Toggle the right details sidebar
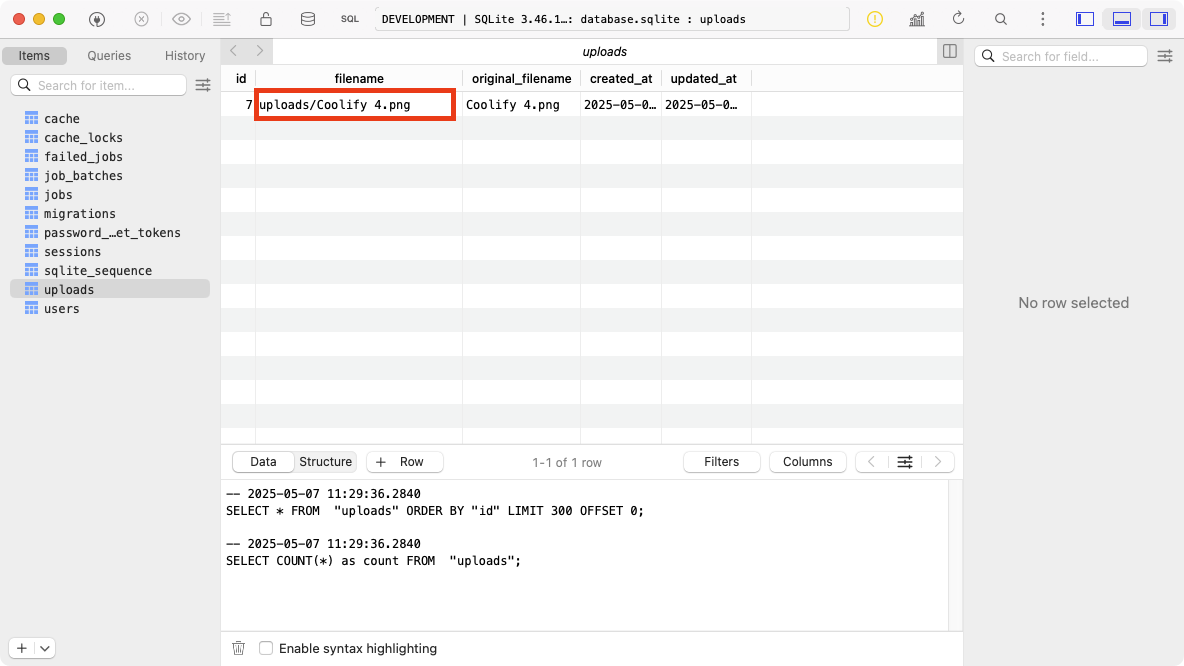This screenshot has width=1184, height=666. coord(1159,19)
